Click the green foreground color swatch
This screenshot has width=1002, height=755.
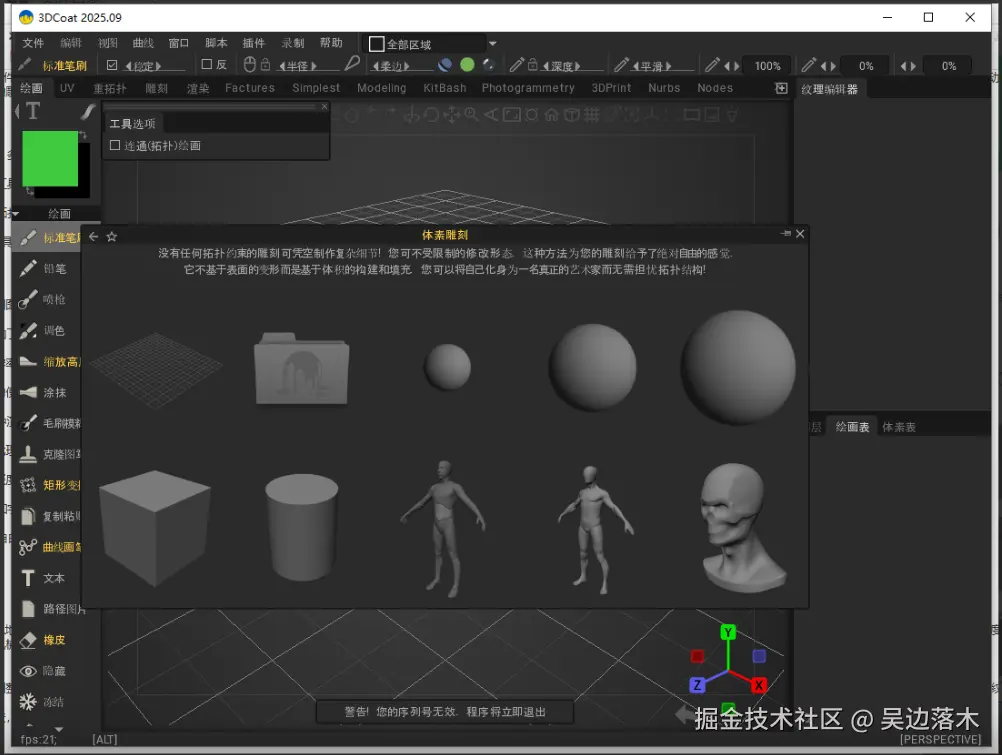coord(50,159)
